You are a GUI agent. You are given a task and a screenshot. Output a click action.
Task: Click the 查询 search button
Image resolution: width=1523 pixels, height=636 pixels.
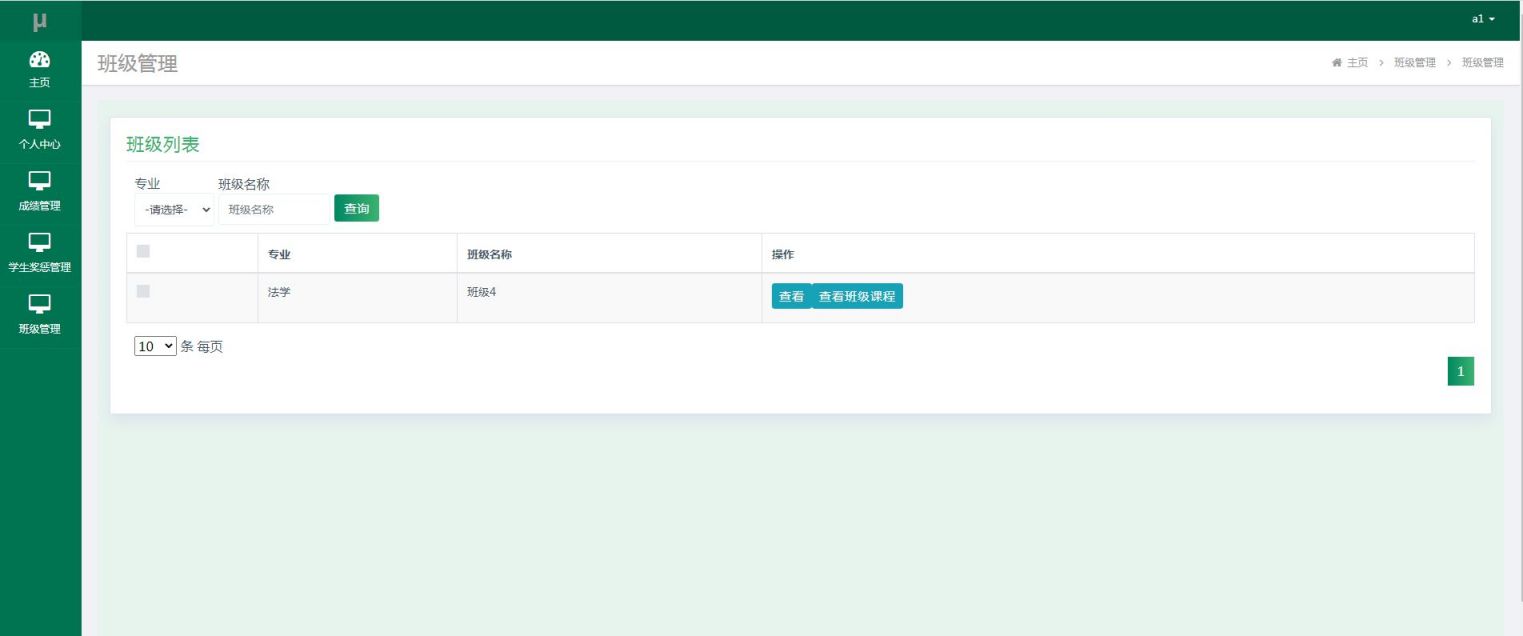point(356,208)
